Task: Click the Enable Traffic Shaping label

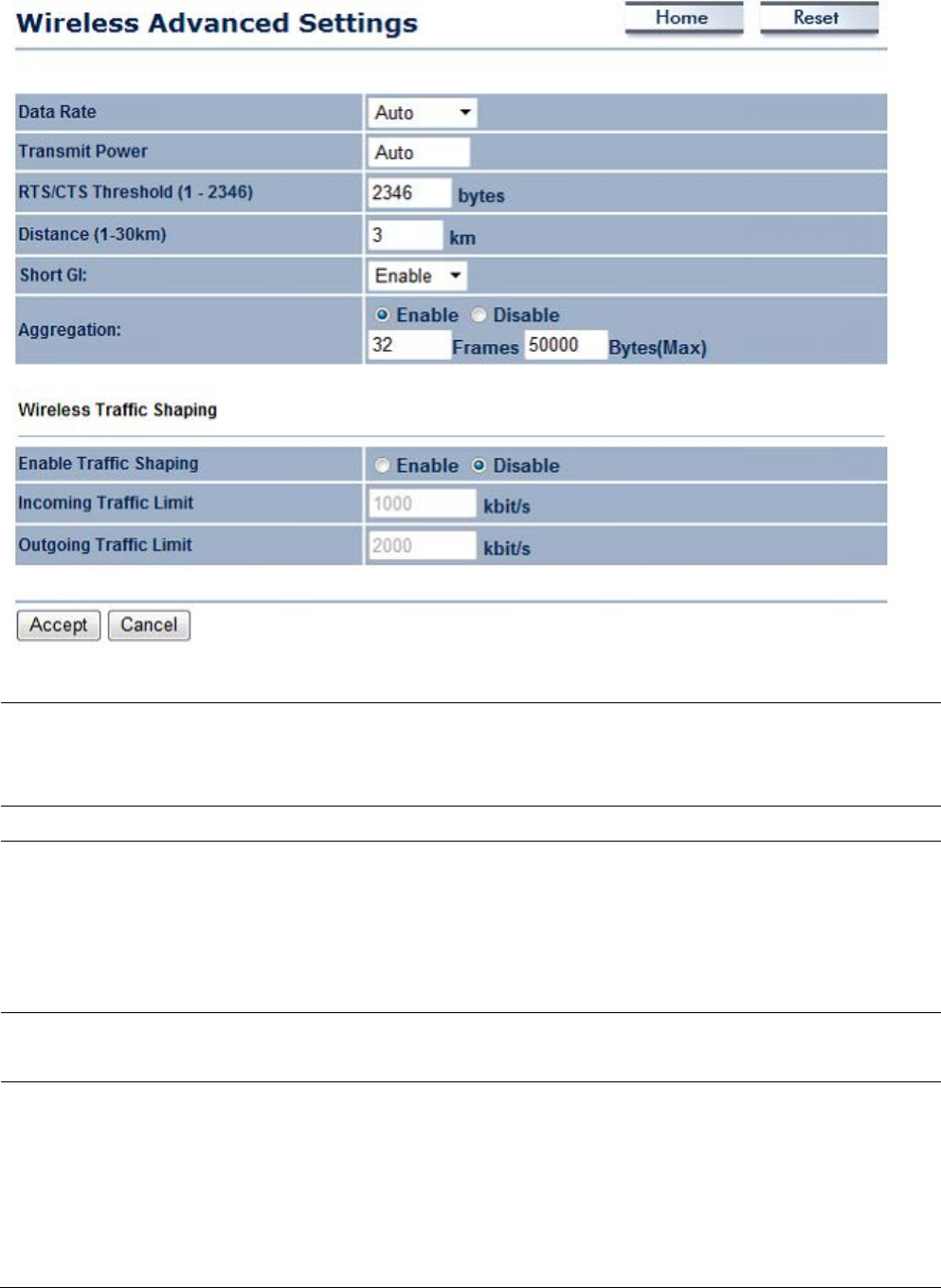Action: (x=108, y=463)
